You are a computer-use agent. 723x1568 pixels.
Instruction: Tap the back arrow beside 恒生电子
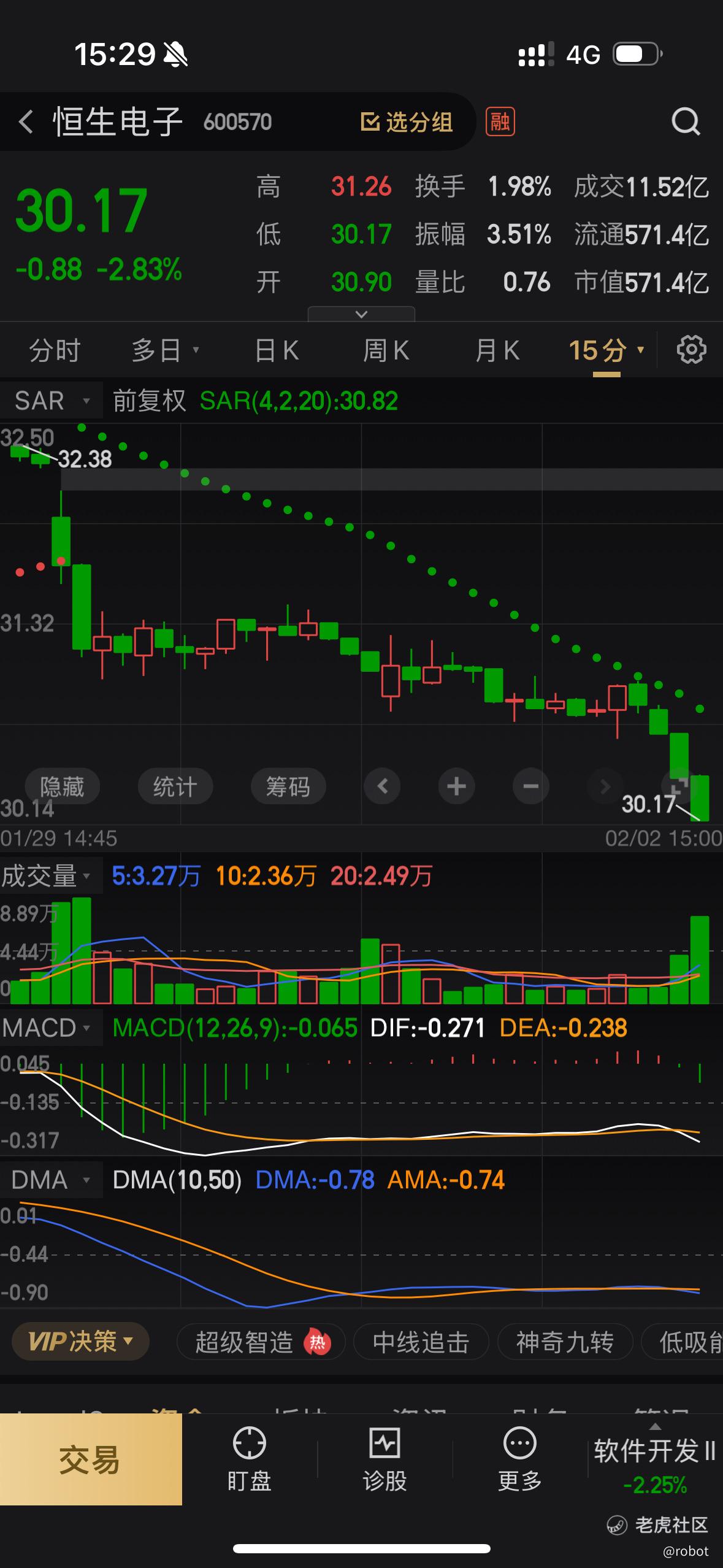pos(26,121)
